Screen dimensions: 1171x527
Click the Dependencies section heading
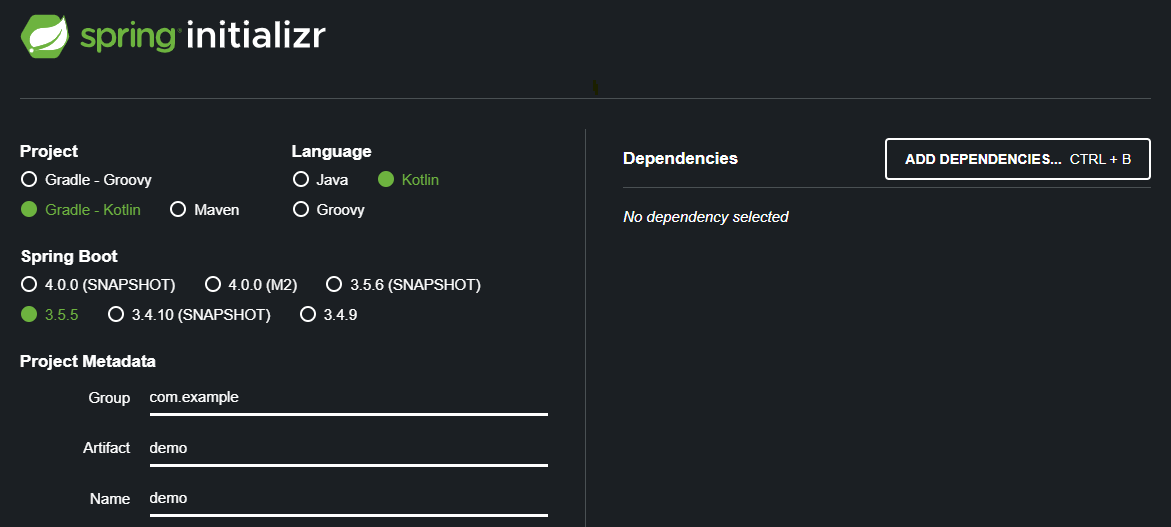click(680, 158)
